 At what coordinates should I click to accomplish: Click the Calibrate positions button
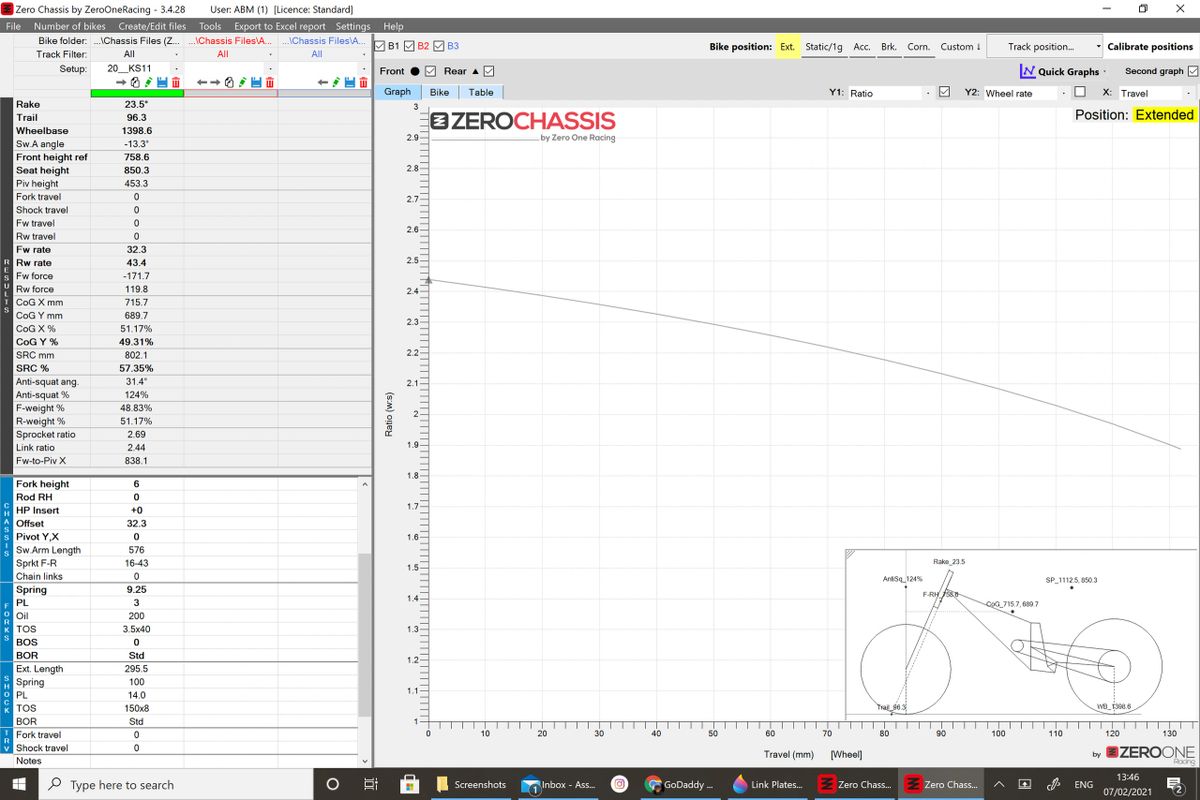tap(1151, 45)
